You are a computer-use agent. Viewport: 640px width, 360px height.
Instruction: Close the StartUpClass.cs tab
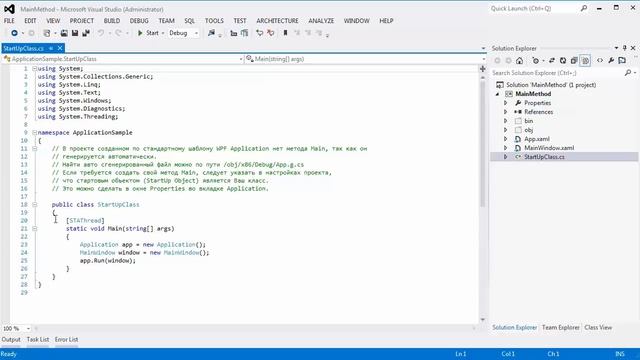coord(60,48)
